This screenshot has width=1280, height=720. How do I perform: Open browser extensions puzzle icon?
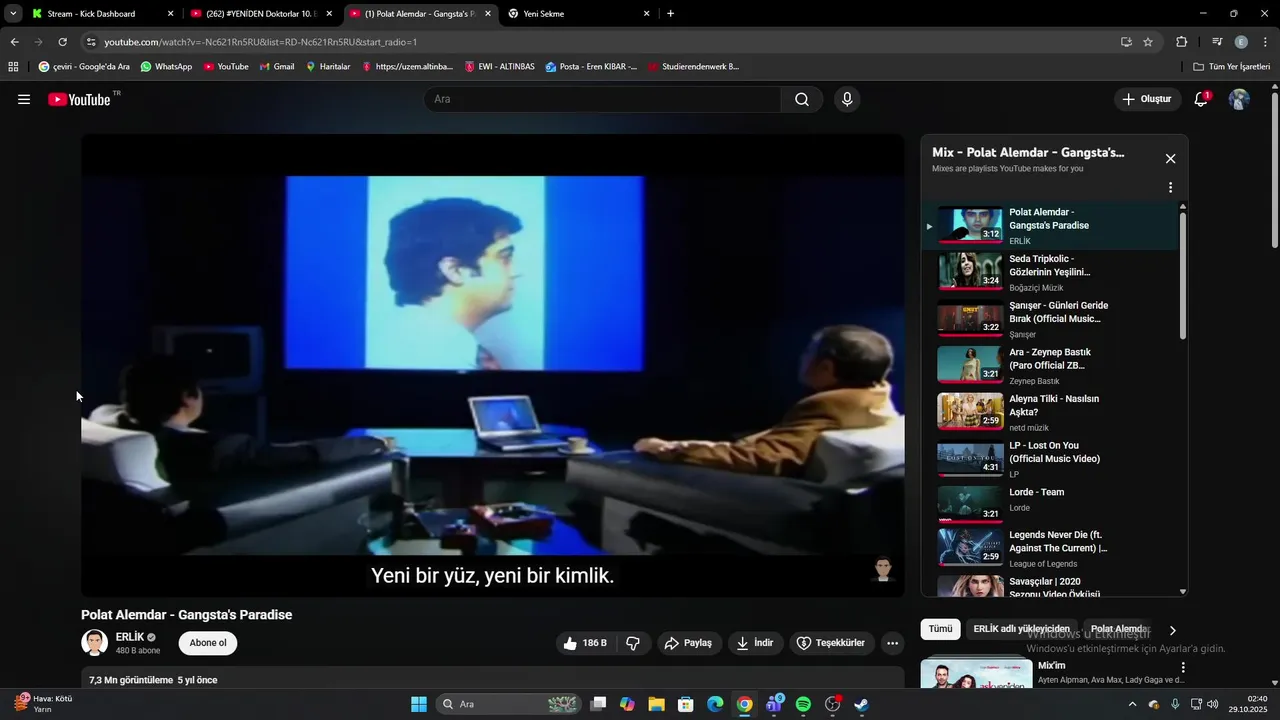pyautogui.click(x=1181, y=42)
